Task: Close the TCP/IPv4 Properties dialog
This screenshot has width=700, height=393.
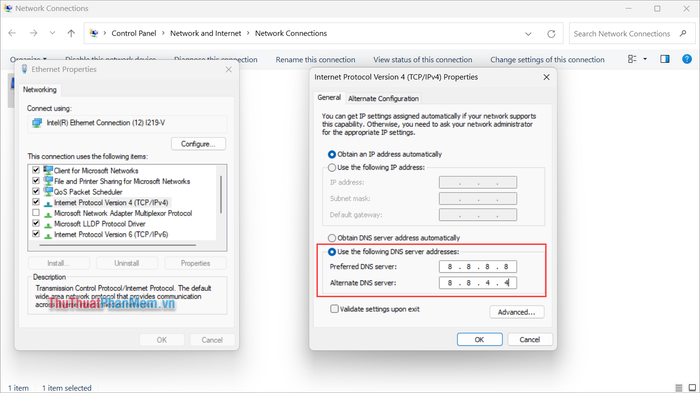Action: click(x=546, y=77)
